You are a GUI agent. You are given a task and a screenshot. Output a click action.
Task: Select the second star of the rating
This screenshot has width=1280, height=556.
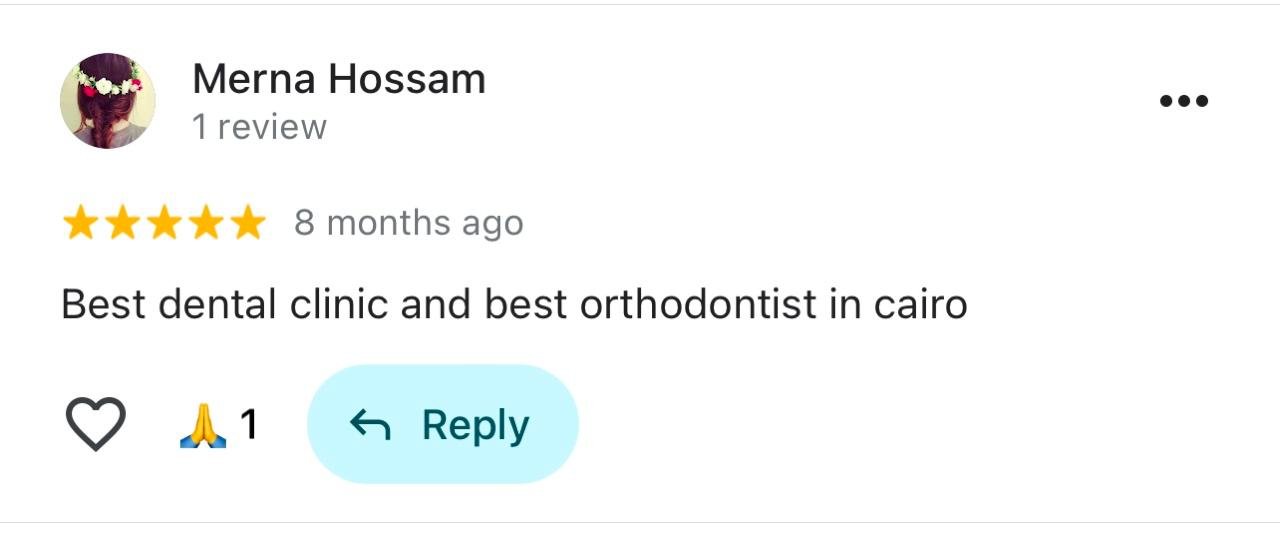point(122,223)
